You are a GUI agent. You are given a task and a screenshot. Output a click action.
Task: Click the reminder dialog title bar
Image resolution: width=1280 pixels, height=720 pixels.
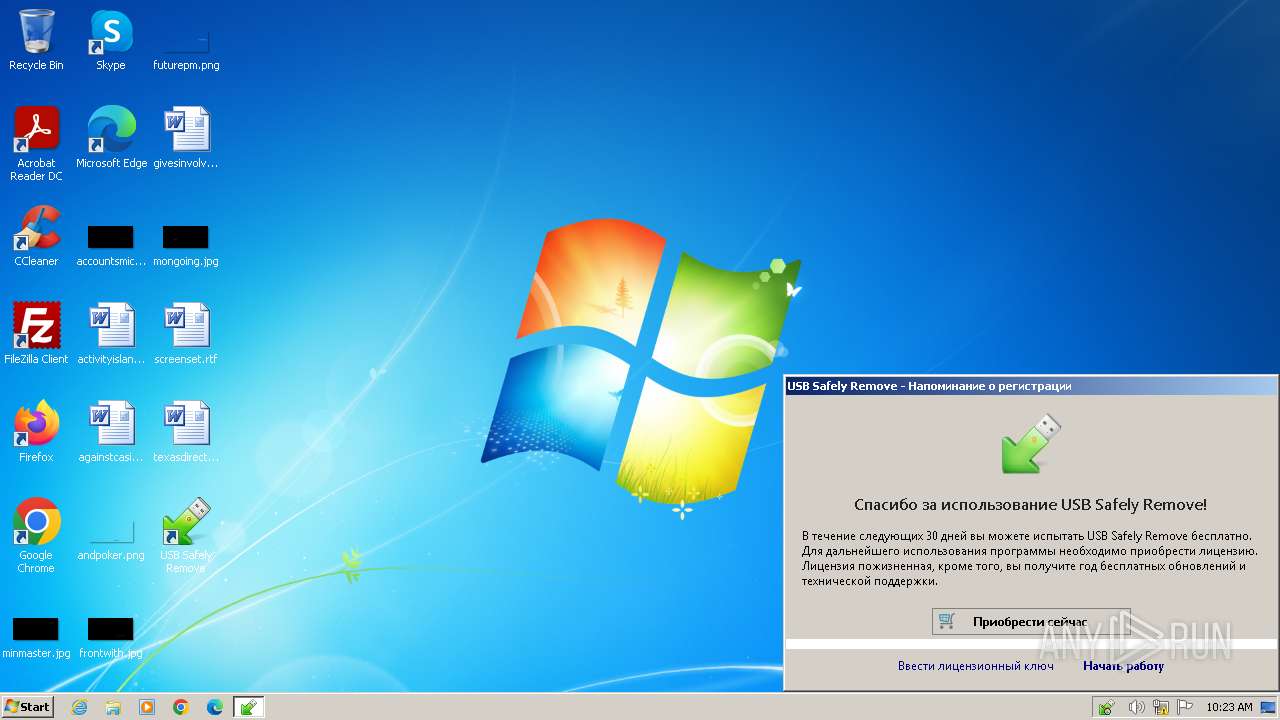(x=1031, y=386)
